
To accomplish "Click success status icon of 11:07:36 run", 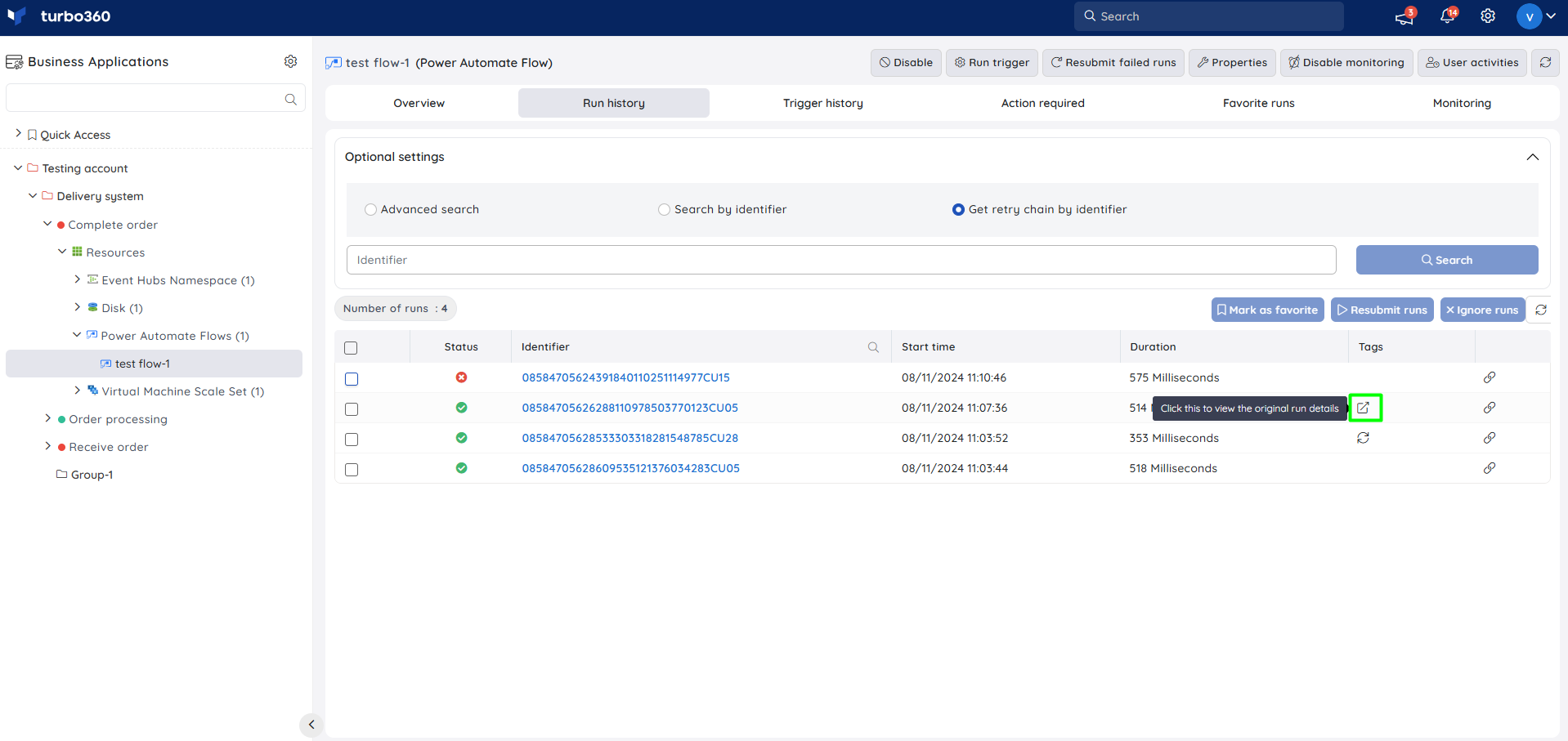I will [x=461, y=408].
